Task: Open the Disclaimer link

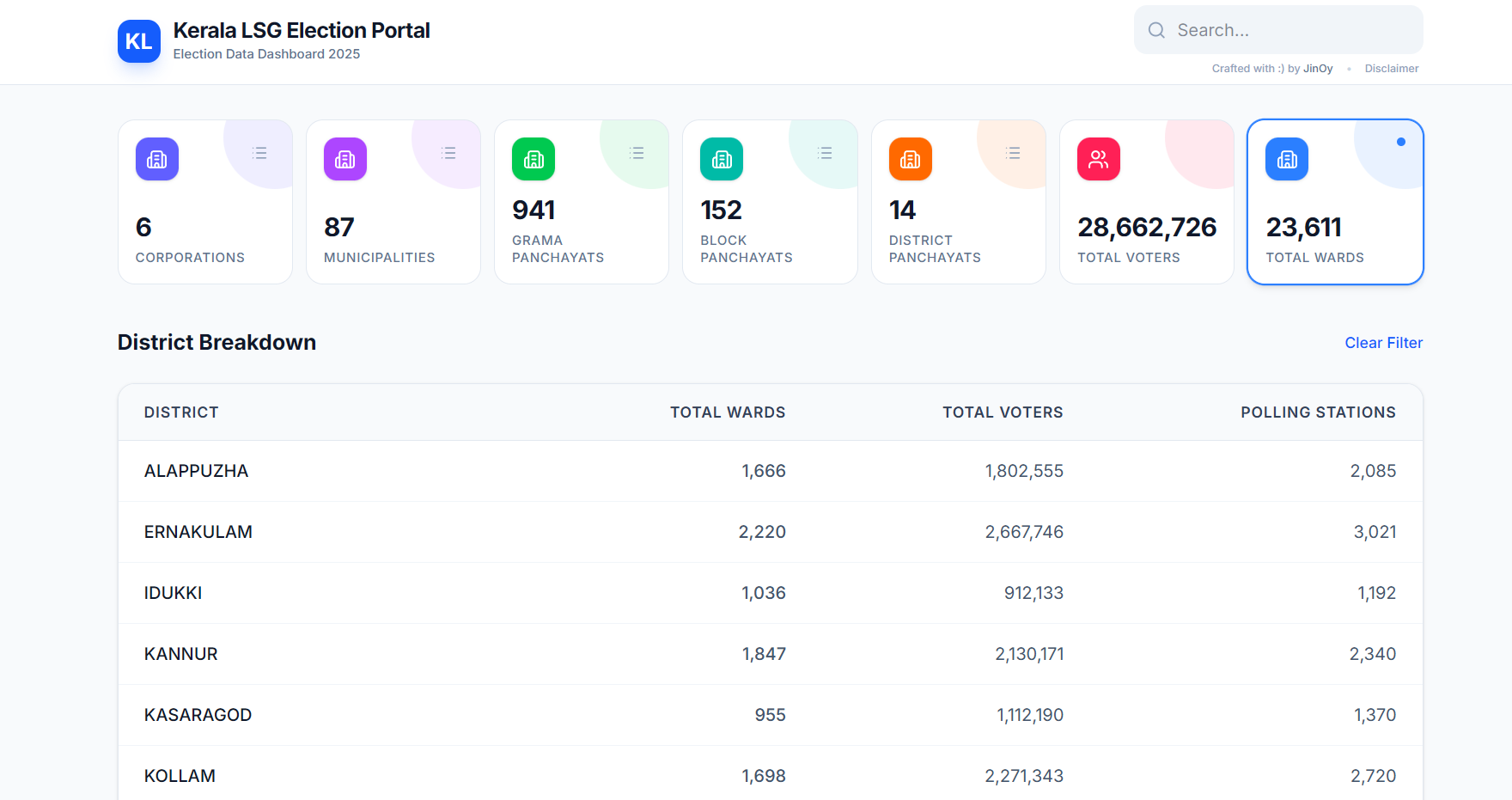Action: (x=1391, y=69)
